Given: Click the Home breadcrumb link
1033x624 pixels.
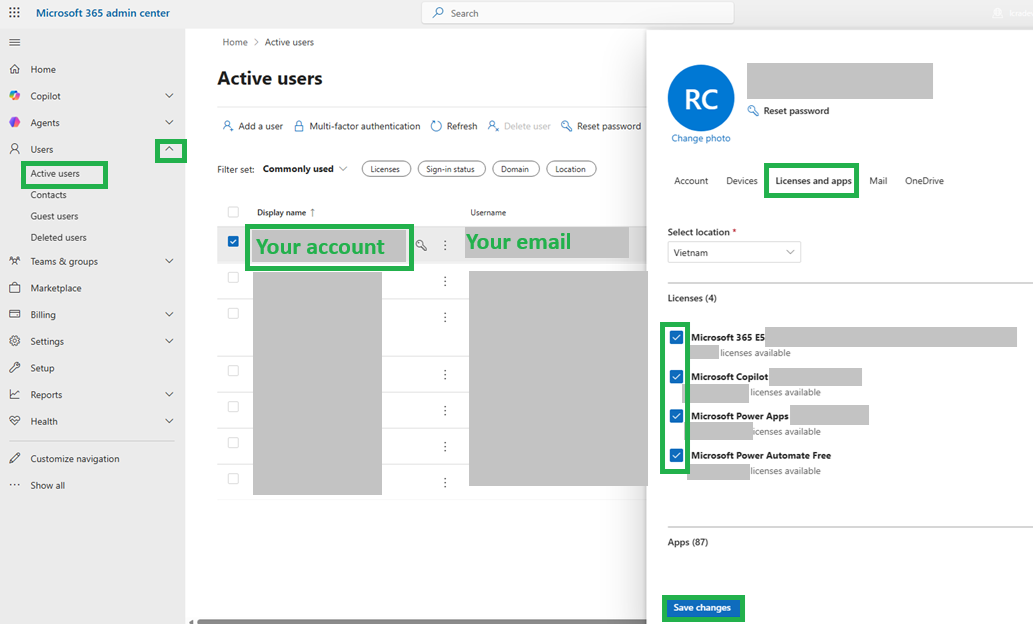Looking at the screenshot, I should point(235,42).
